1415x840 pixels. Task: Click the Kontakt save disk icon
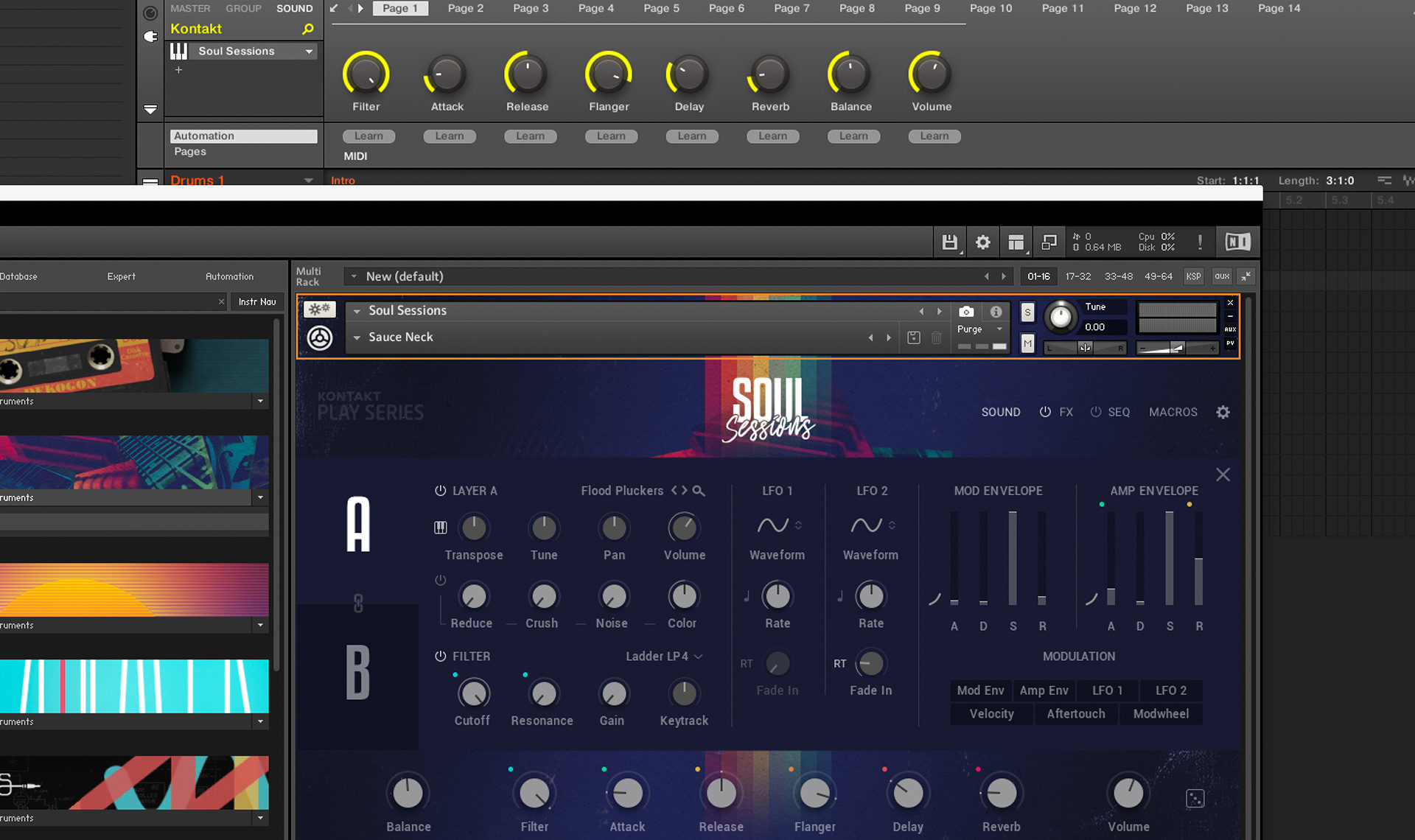point(949,242)
